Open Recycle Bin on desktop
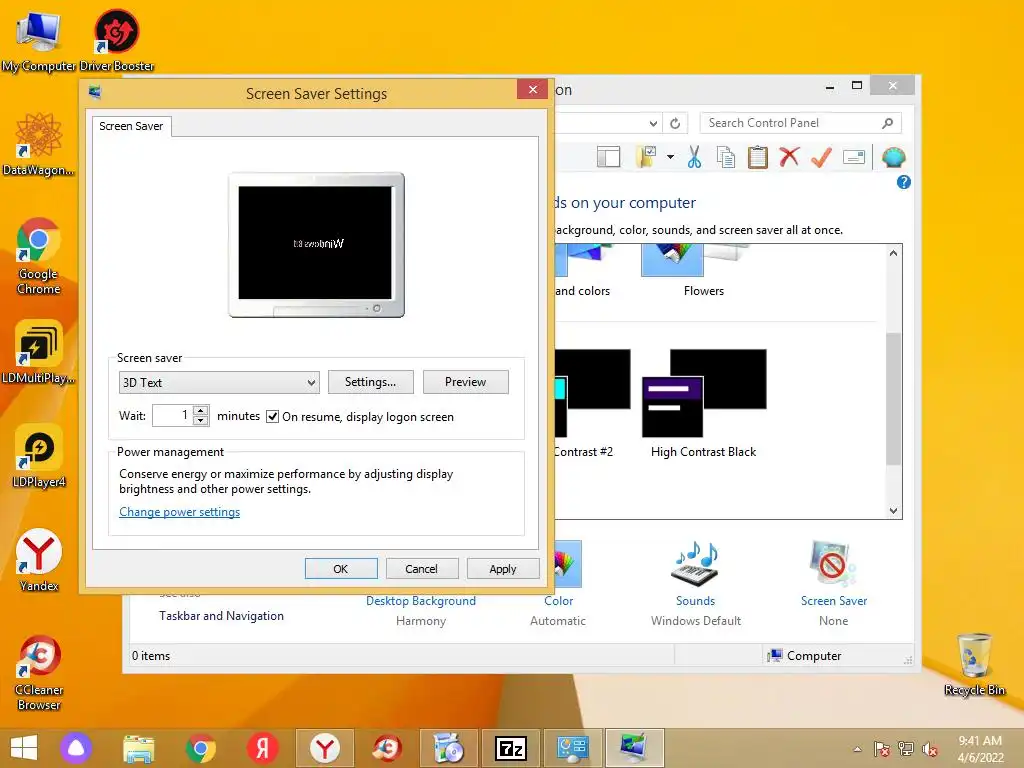Image resolution: width=1024 pixels, height=768 pixels. (974, 664)
